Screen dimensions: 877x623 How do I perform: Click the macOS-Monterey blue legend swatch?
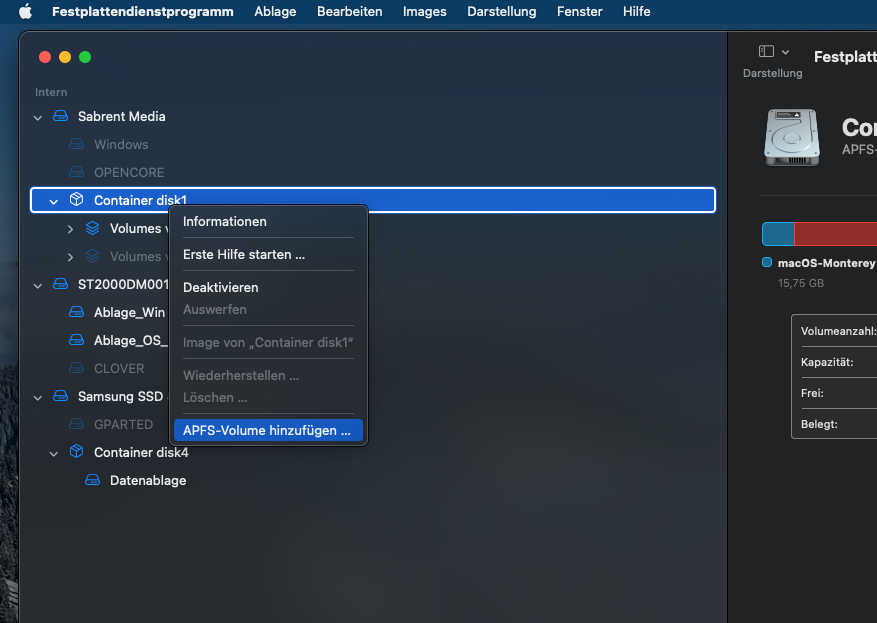(767, 262)
